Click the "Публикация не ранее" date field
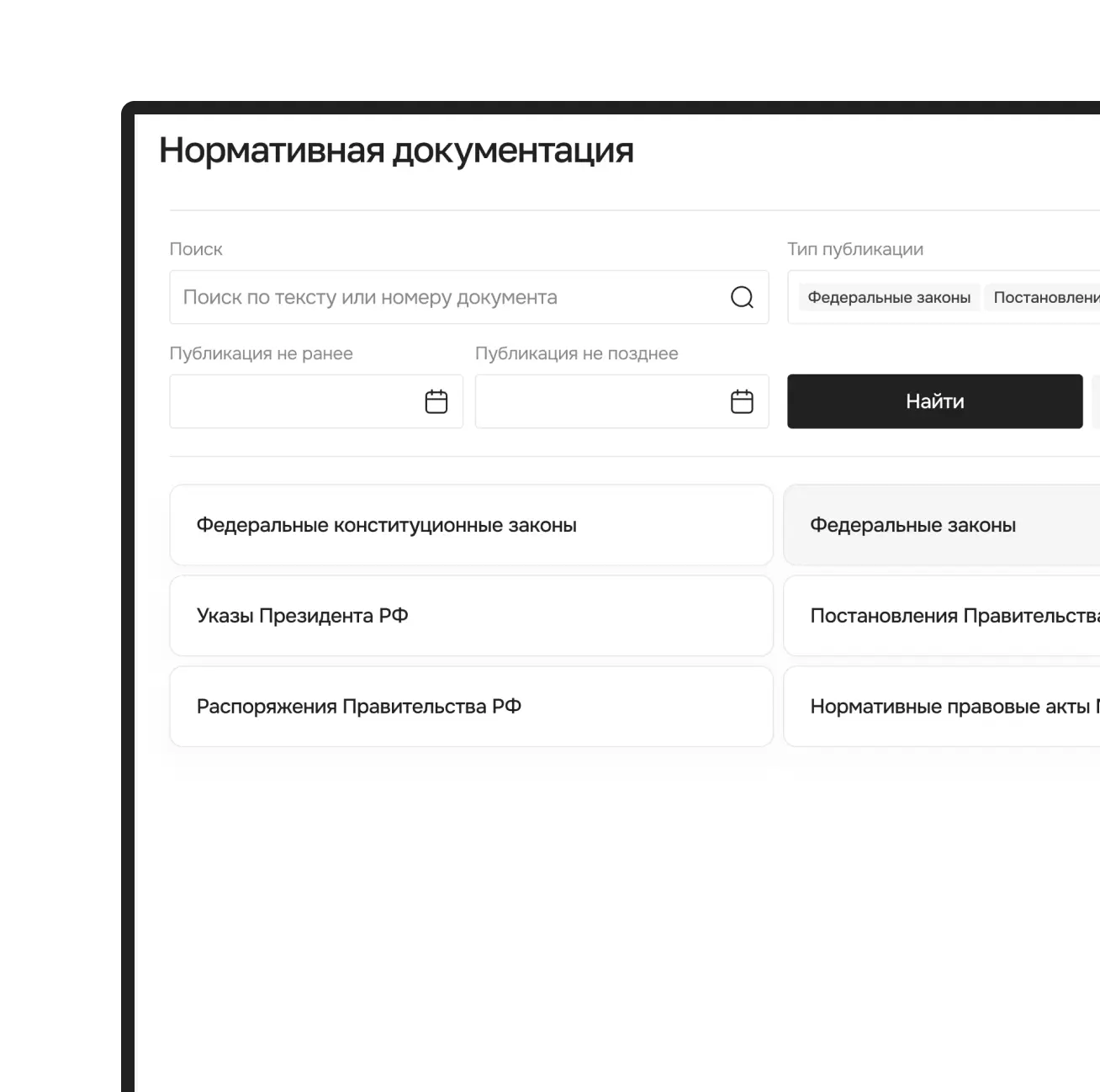The height and width of the screenshot is (1092, 1100). [x=316, y=401]
